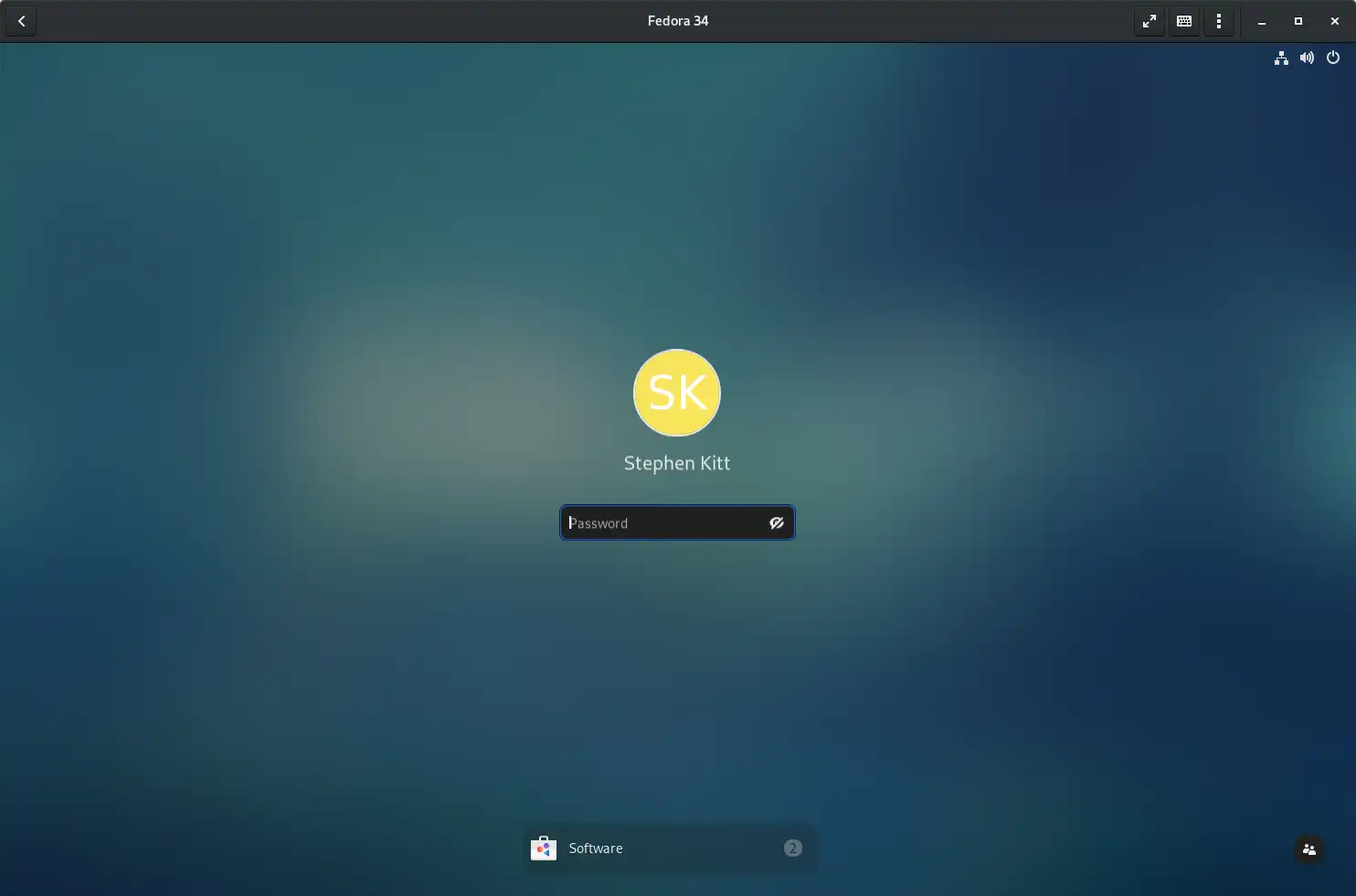The image size is (1356, 896).
Task: Focus the Password input field
Action: pyautogui.click(x=677, y=522)
